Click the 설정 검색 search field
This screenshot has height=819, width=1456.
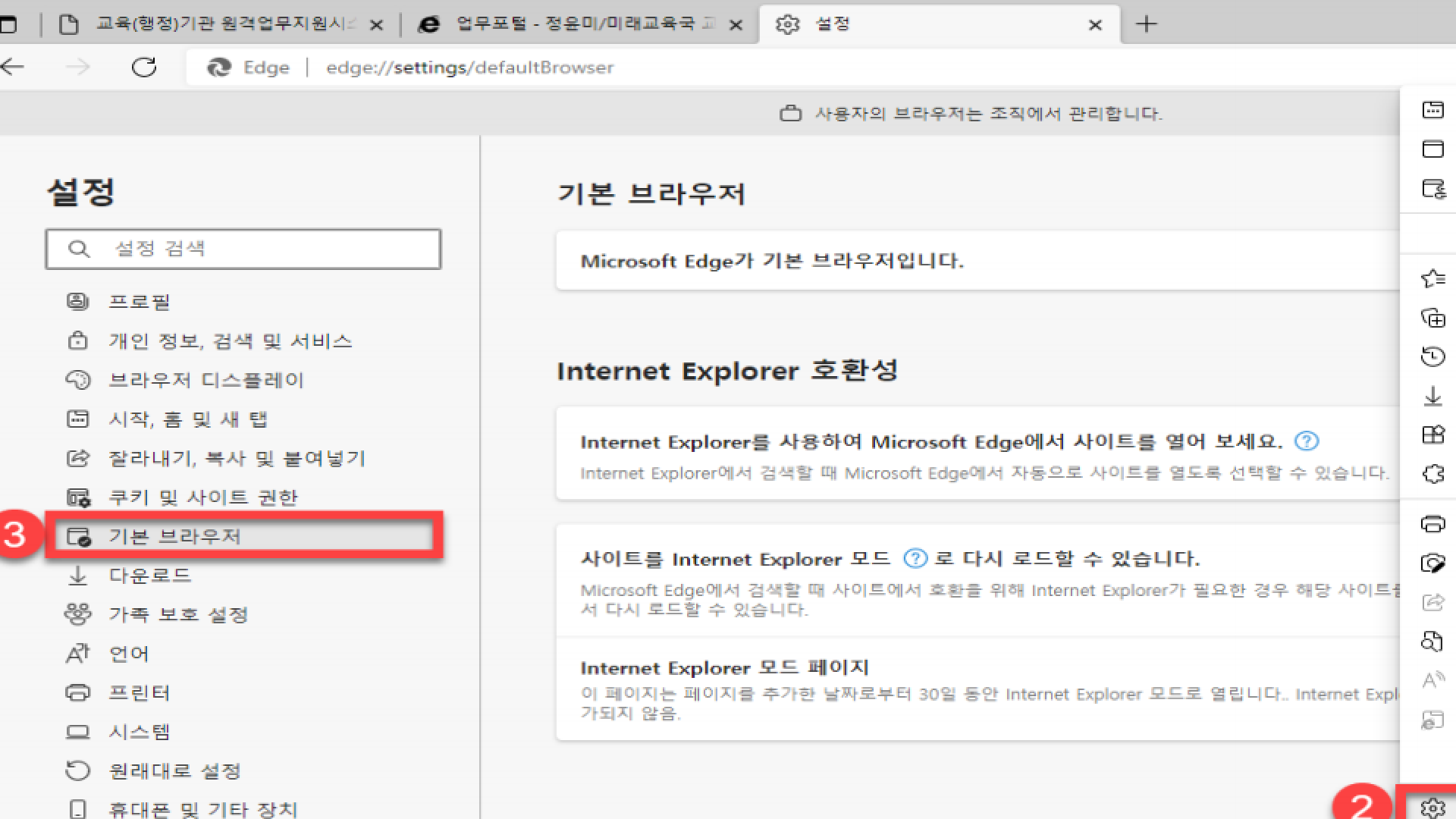(x=243, y=249)
